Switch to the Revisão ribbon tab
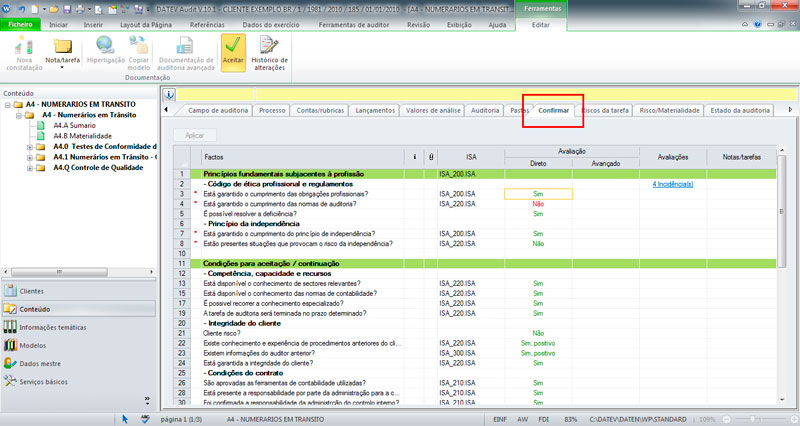 (418, 24)
